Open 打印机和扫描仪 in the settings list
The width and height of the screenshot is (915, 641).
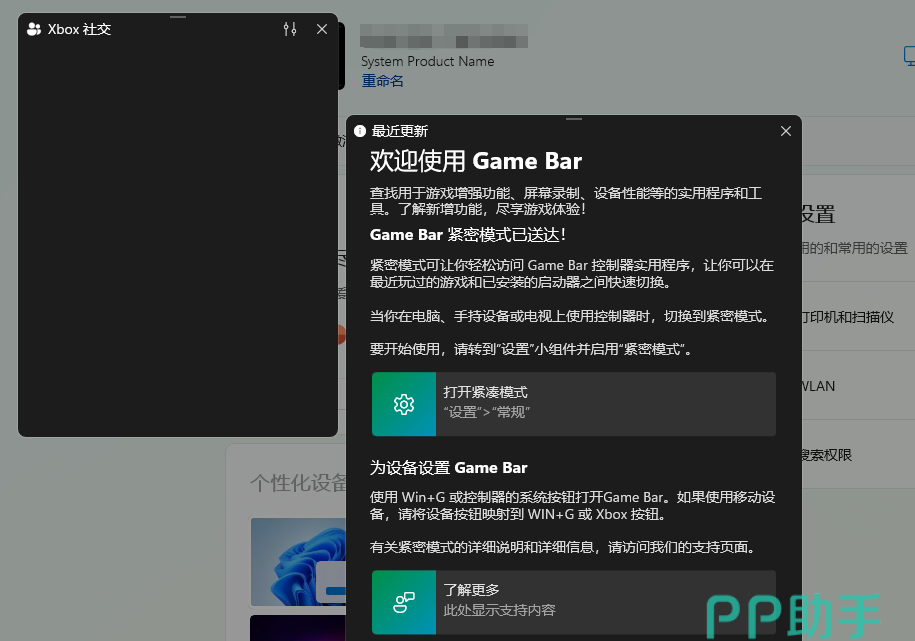coord(846,317)
